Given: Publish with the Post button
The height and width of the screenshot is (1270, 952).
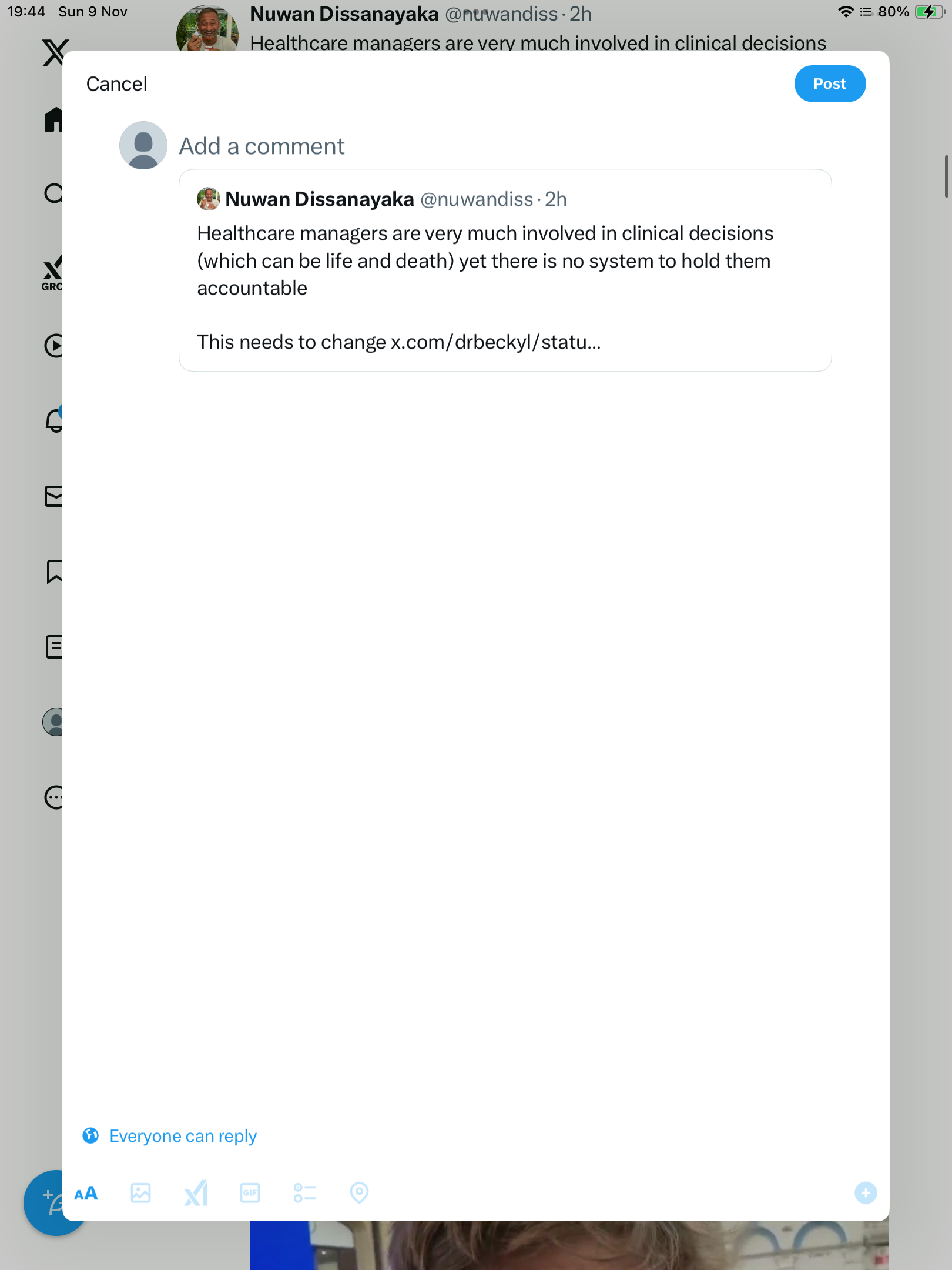Looking at the screenshot, I should coord(830,83).
